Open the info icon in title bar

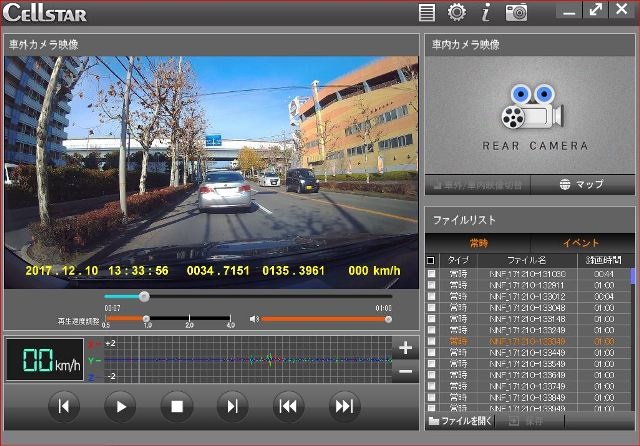coord(486,12)
